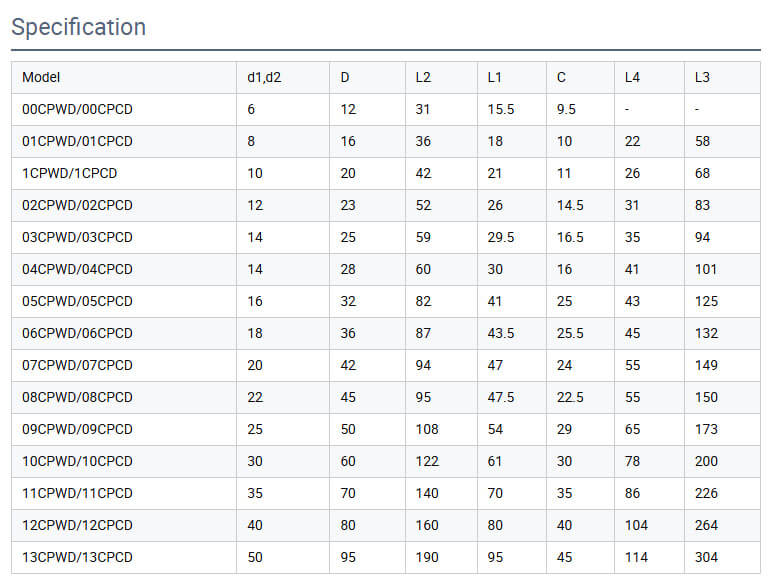Click L4 value 104
This screenshot has height=581, width=770.
click(x=636, y=525)
